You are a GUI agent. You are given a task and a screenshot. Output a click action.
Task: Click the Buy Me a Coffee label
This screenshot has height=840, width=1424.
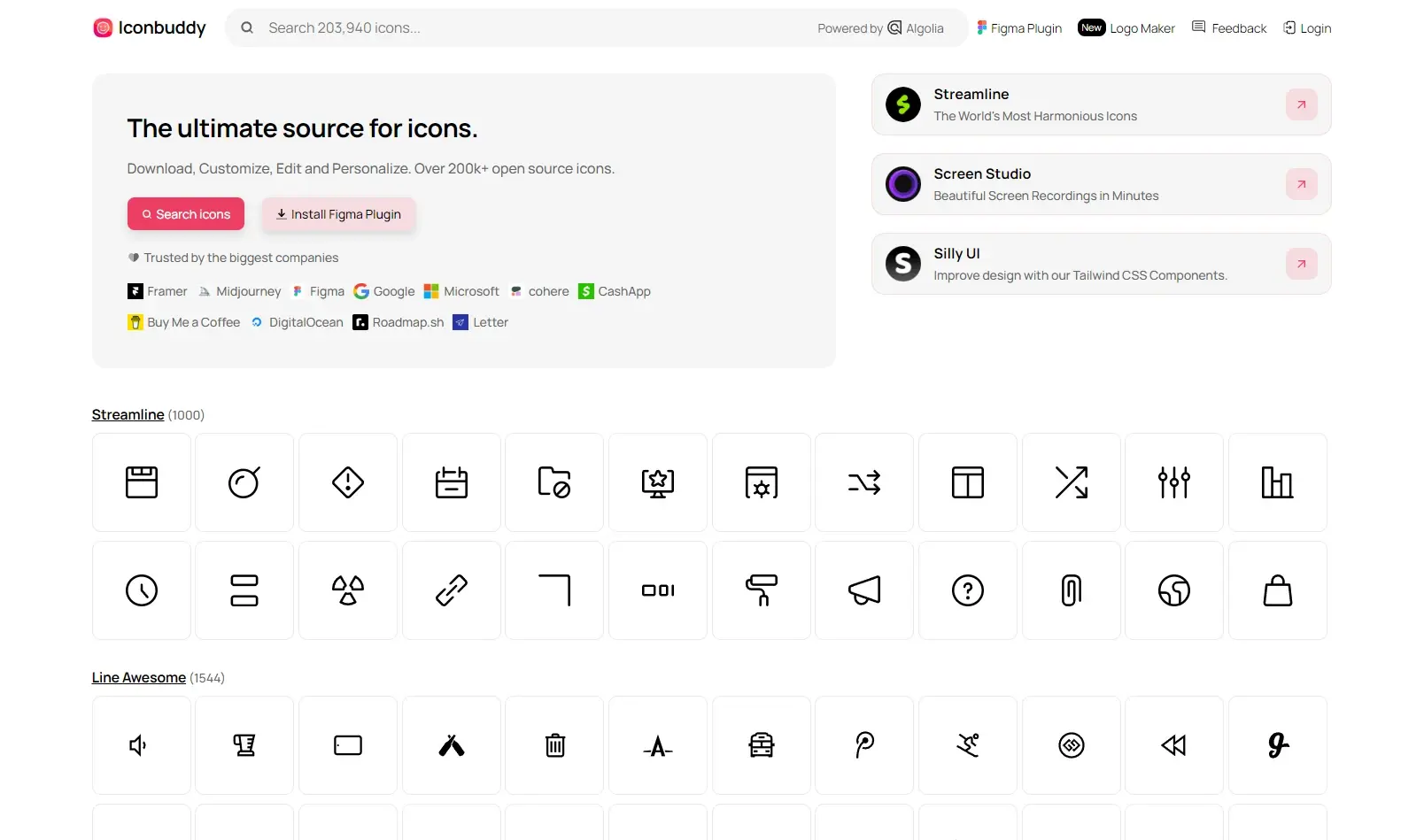click(184, 322)
